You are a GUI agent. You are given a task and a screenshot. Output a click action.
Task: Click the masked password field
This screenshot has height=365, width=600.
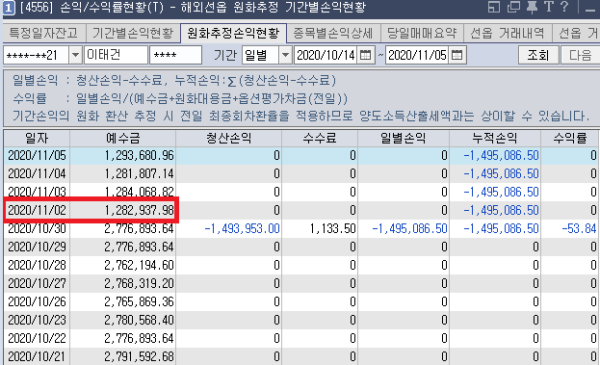click(x=176, y=55)
